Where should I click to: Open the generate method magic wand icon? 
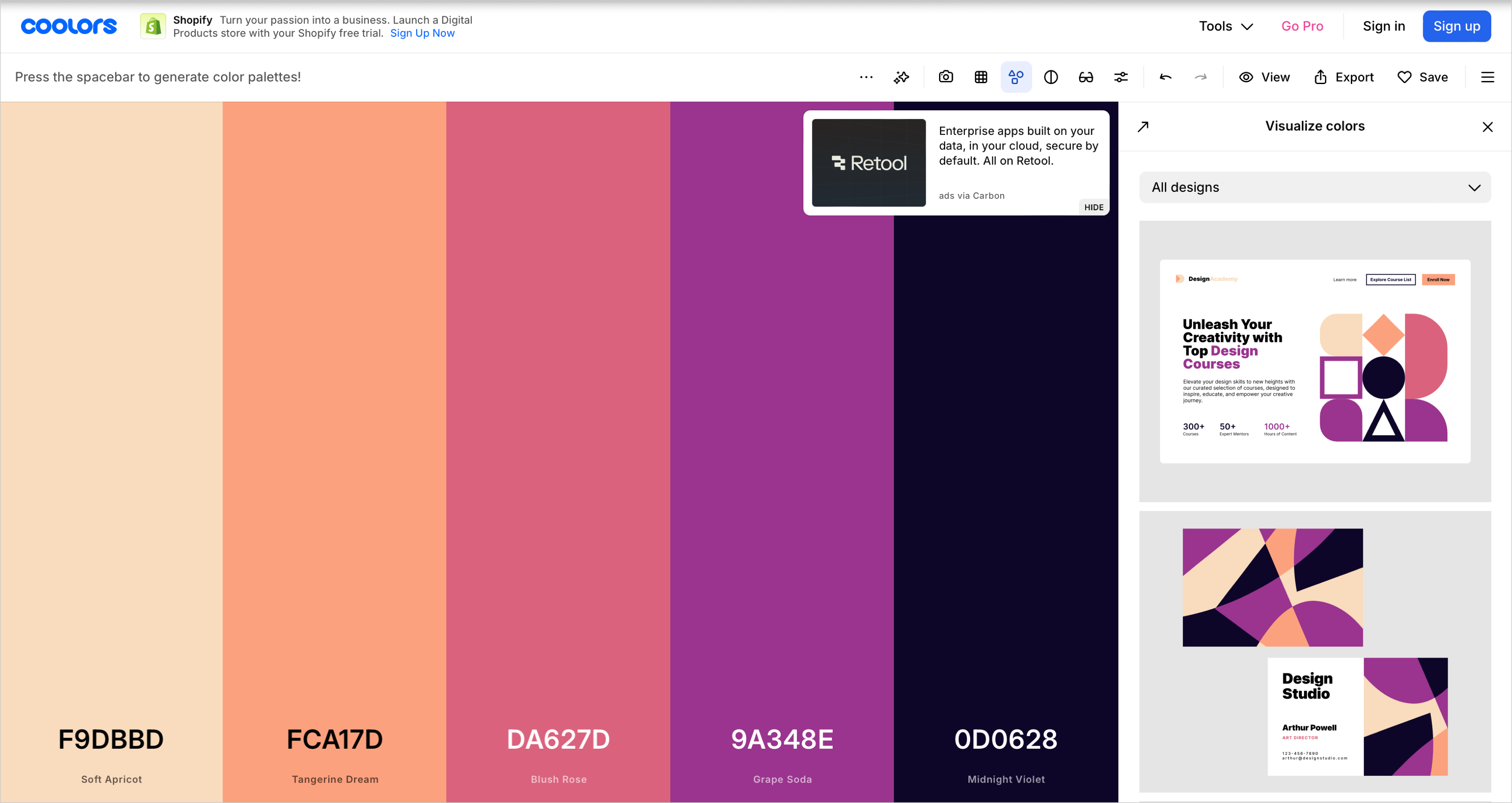(902, 76)
